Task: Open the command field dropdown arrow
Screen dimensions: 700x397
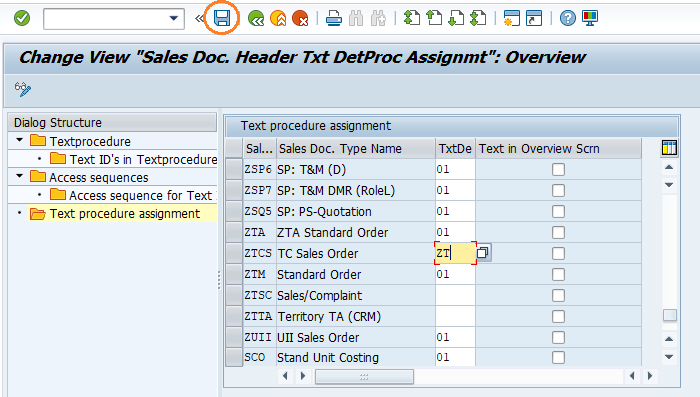Action: pyautogui.click(x=174, y=19)
